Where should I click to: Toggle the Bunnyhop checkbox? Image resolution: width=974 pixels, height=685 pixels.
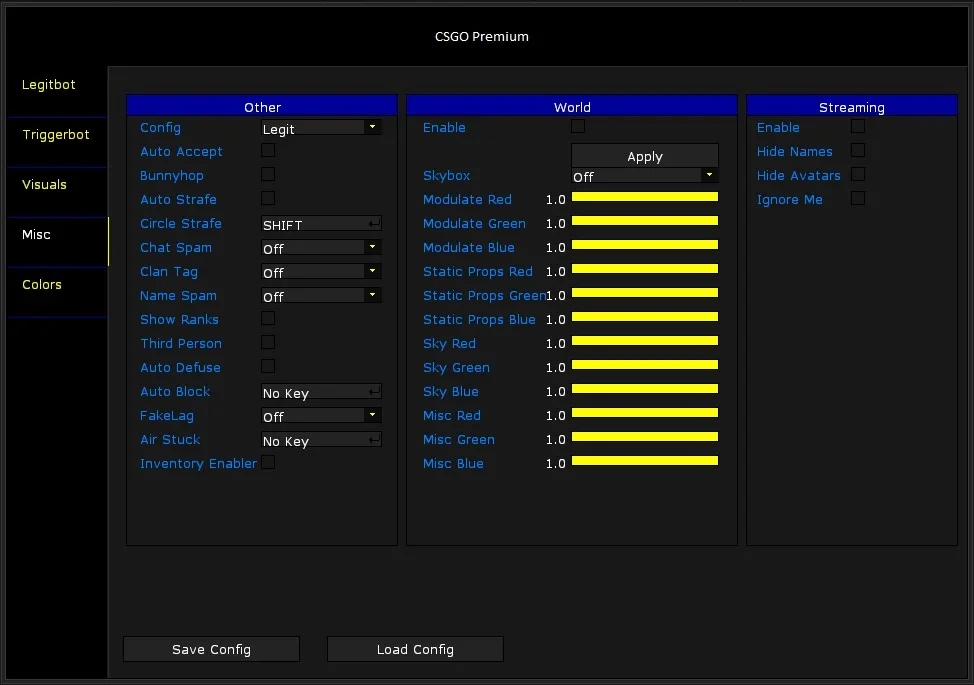click(x=268, y=175)
